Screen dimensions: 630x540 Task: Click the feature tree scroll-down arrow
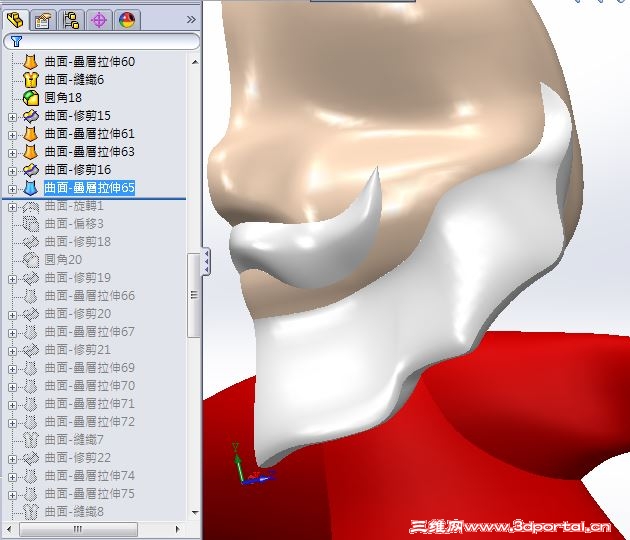(195, 513)
